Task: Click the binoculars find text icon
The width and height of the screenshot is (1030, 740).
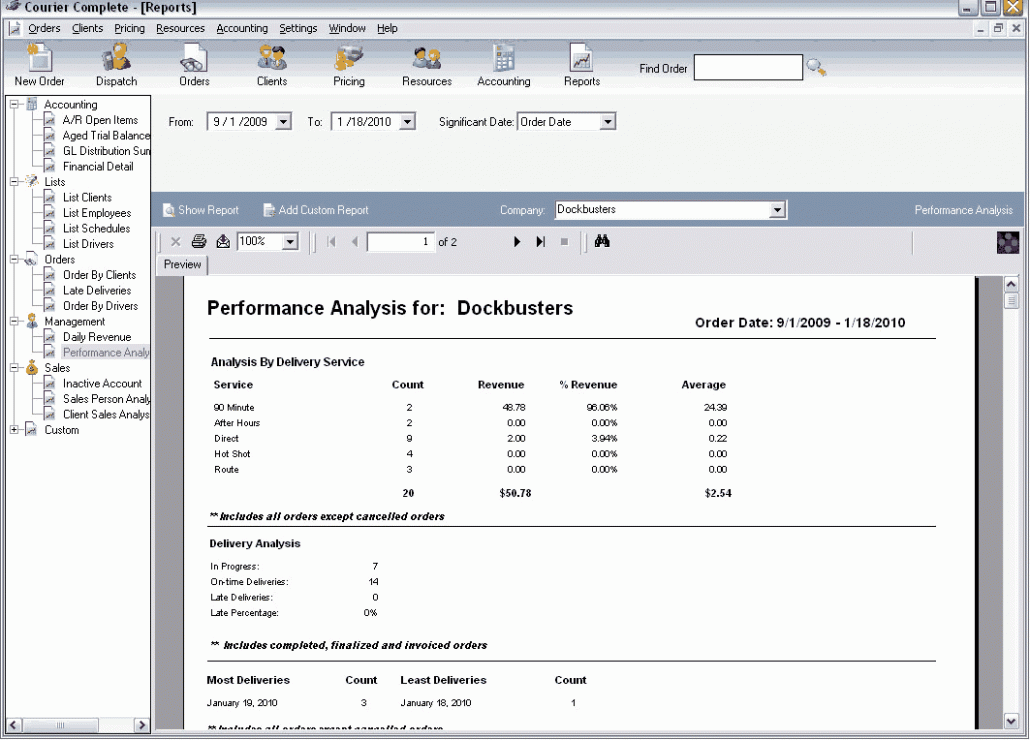Action: [x=602, y=242]
